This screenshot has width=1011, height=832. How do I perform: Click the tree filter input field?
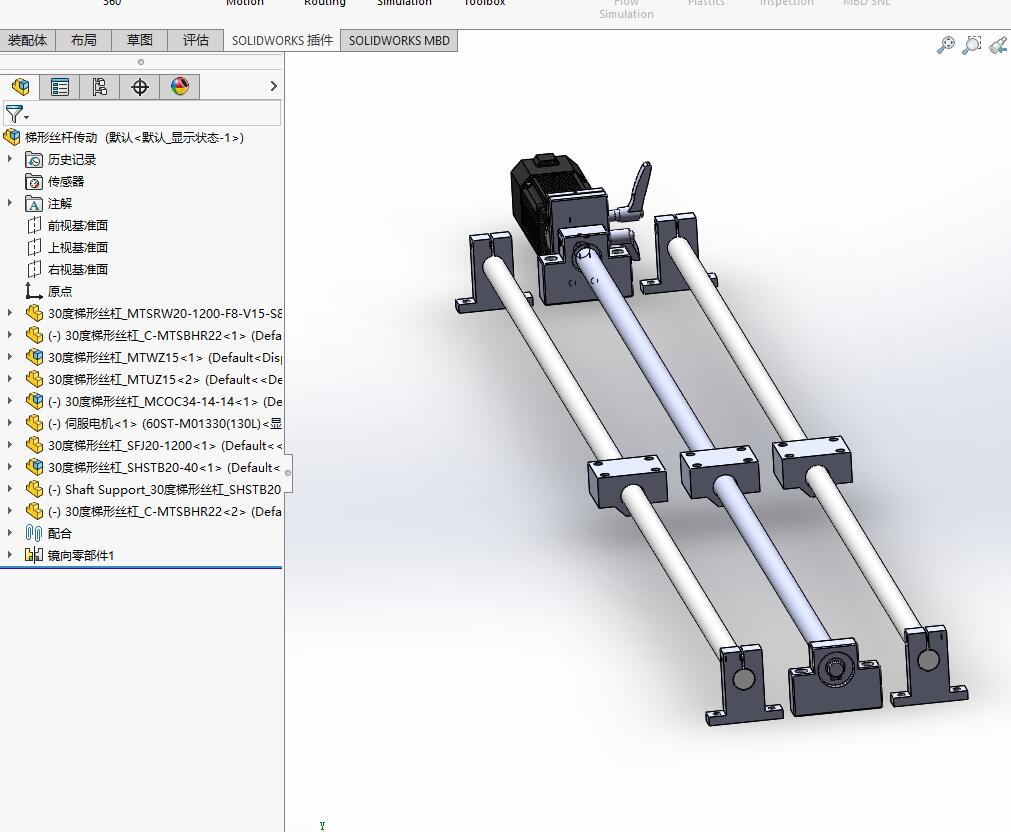click(x=142, y=114)
